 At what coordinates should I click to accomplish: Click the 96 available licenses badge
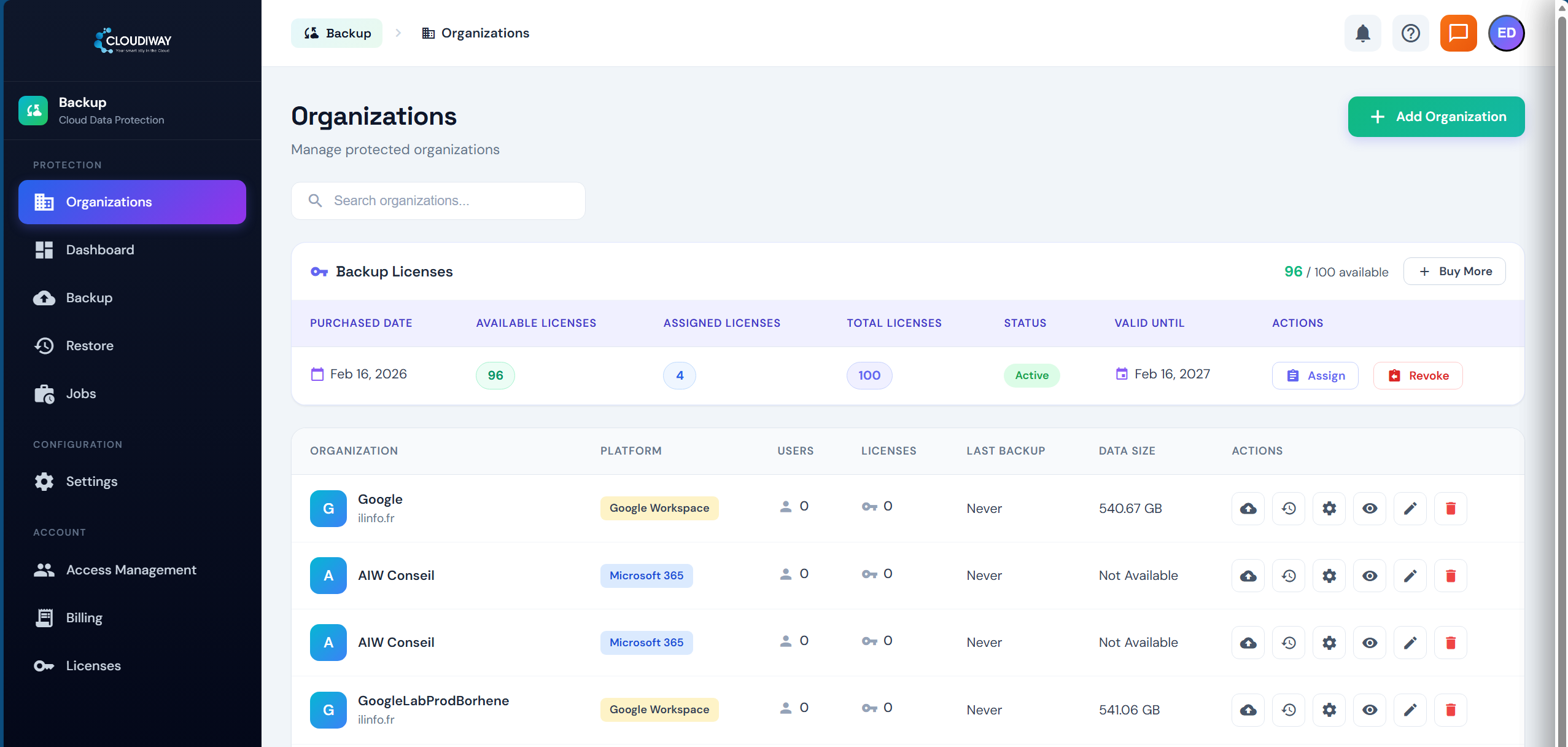click(x=495, y=376)
